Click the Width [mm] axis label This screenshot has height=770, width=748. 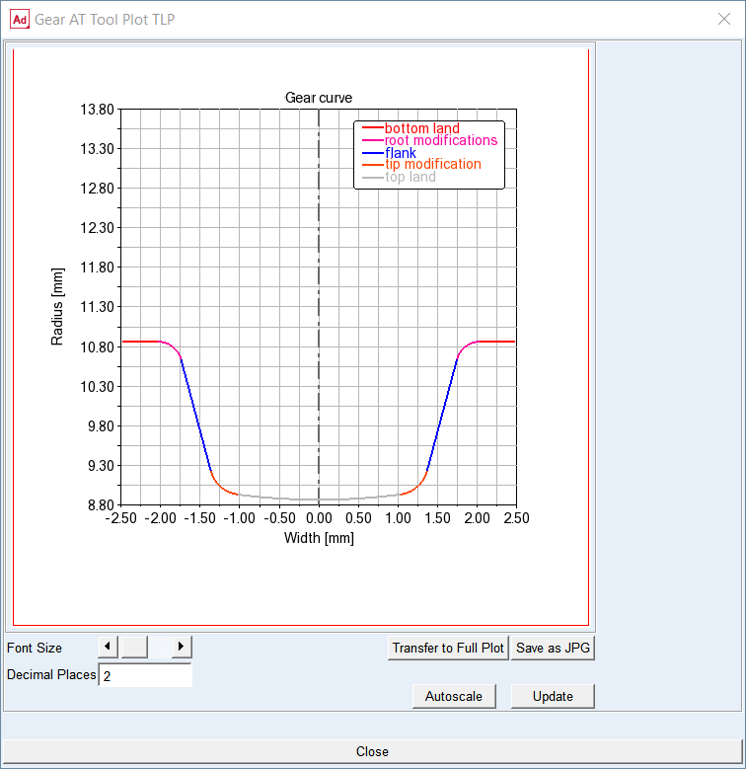click(319, 538)
